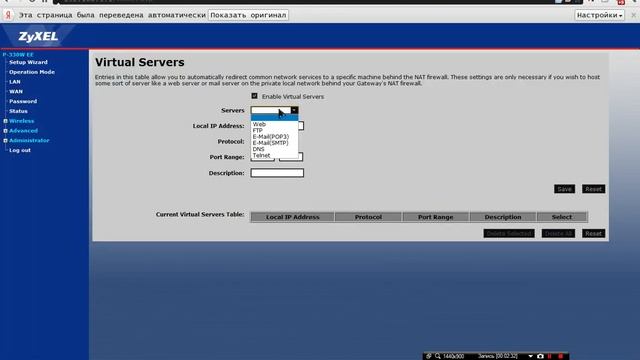This screenshot has width=640, height=360.
Task: Open Operation Mode in the sidebar
Action: pyautogui.click(x=32, y=72)
